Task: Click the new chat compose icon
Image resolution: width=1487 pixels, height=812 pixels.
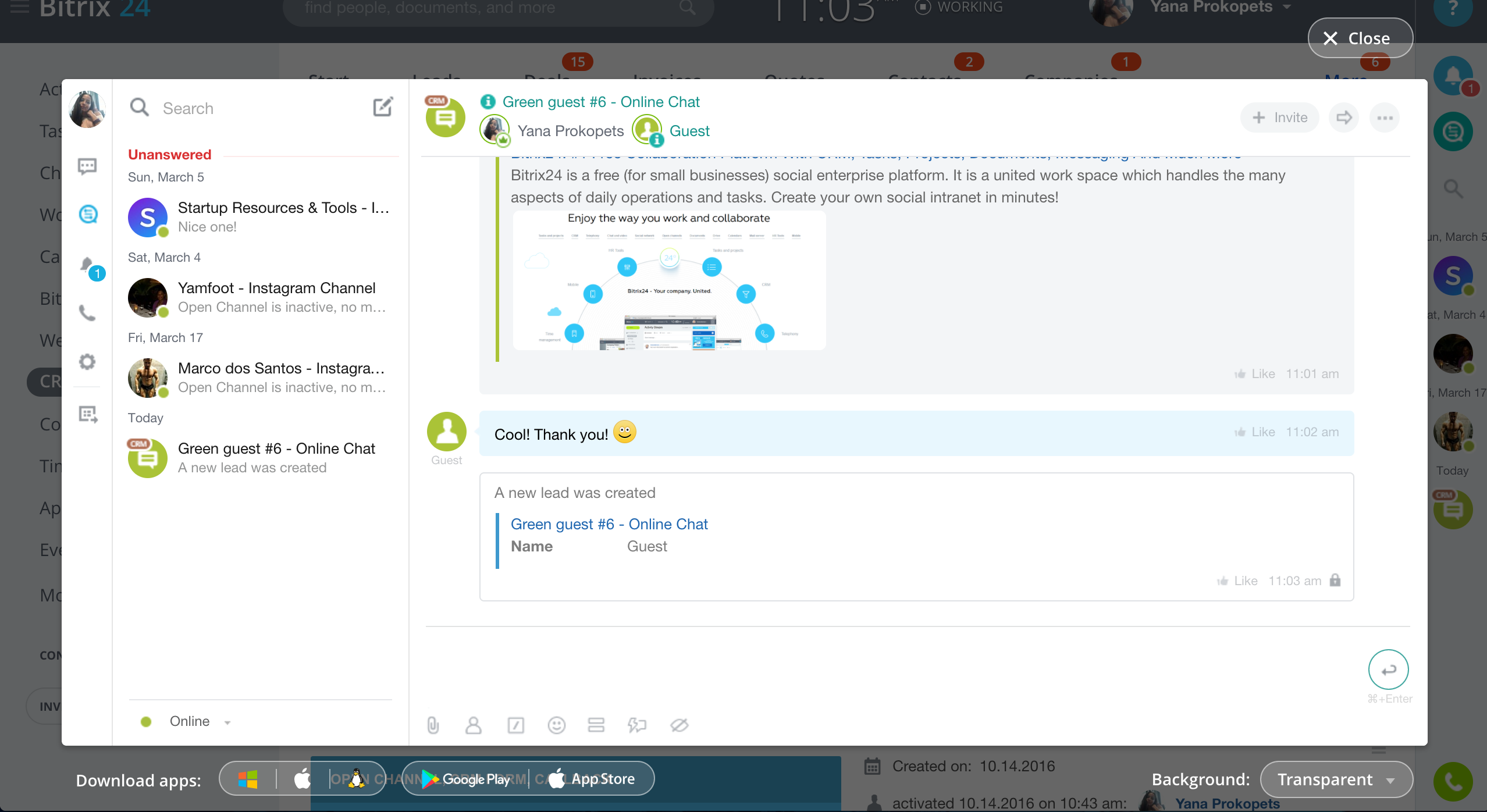Action: pyautogui.click(x=383, y=107)
